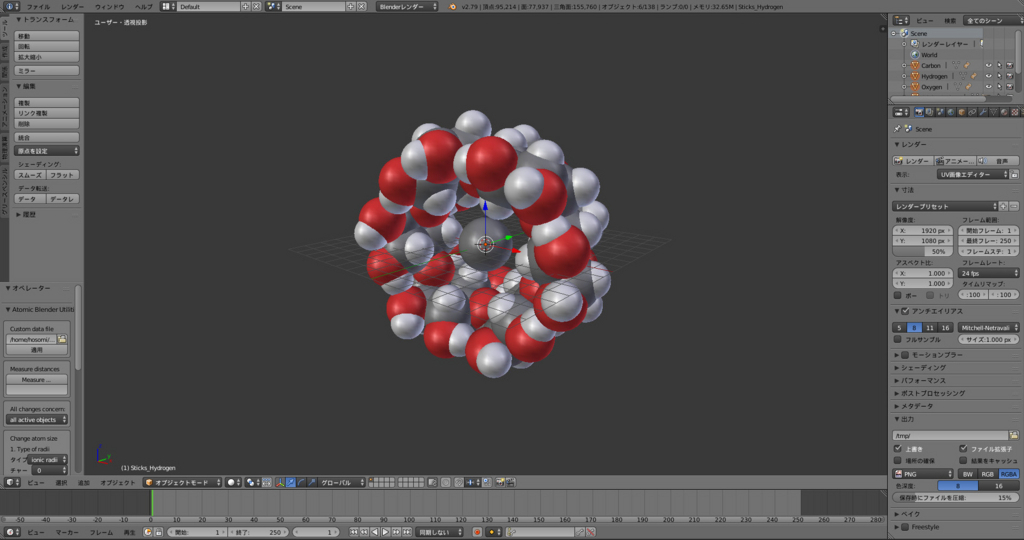Select the Constraints properties tab icon
The image size is (1024, 540).
coord(972,112)
